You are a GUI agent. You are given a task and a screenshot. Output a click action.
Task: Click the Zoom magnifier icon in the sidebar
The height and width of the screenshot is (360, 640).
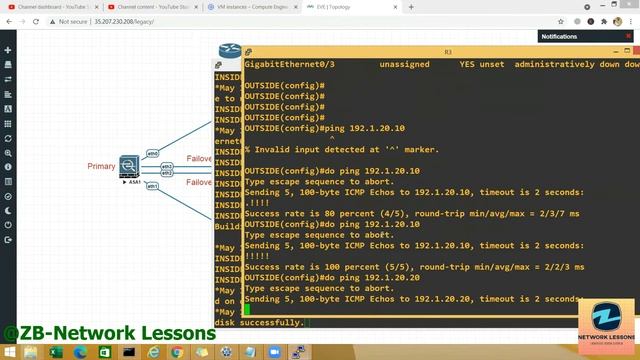(x=8, y=153)
